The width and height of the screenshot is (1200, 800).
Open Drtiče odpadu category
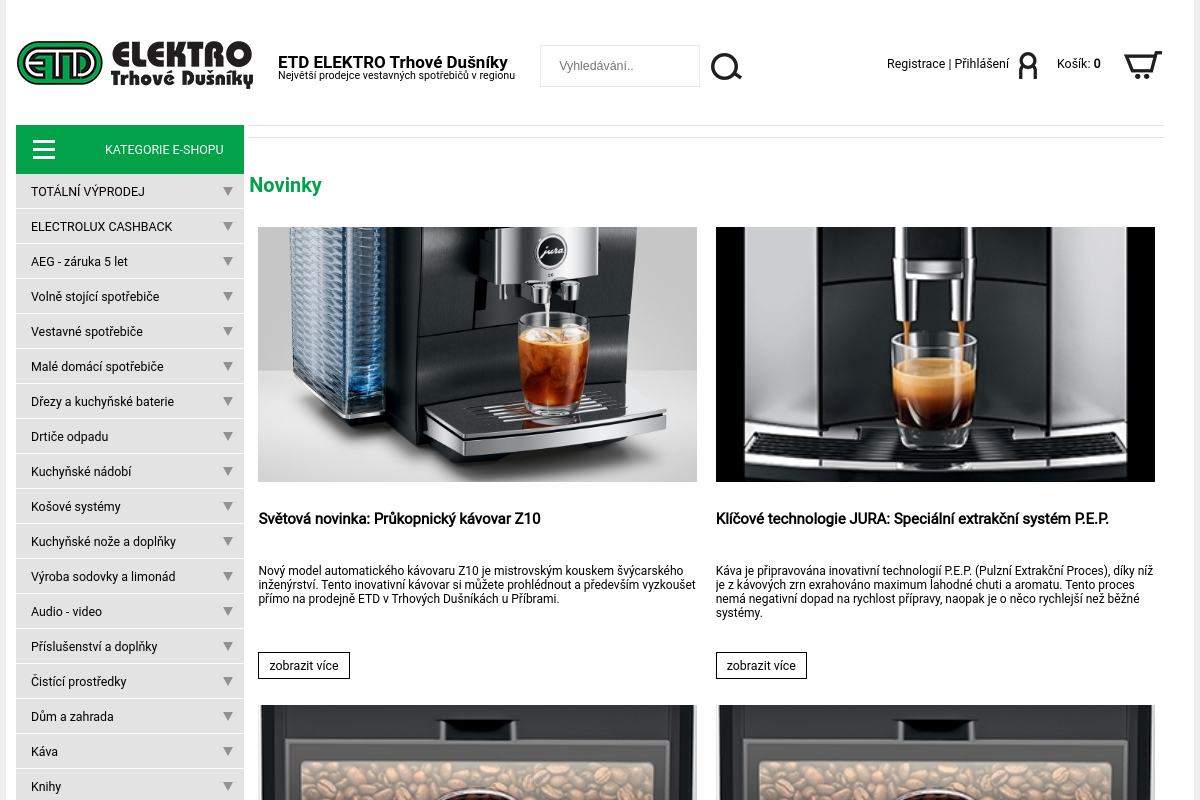pyautogui.click(x=70, y=437)
